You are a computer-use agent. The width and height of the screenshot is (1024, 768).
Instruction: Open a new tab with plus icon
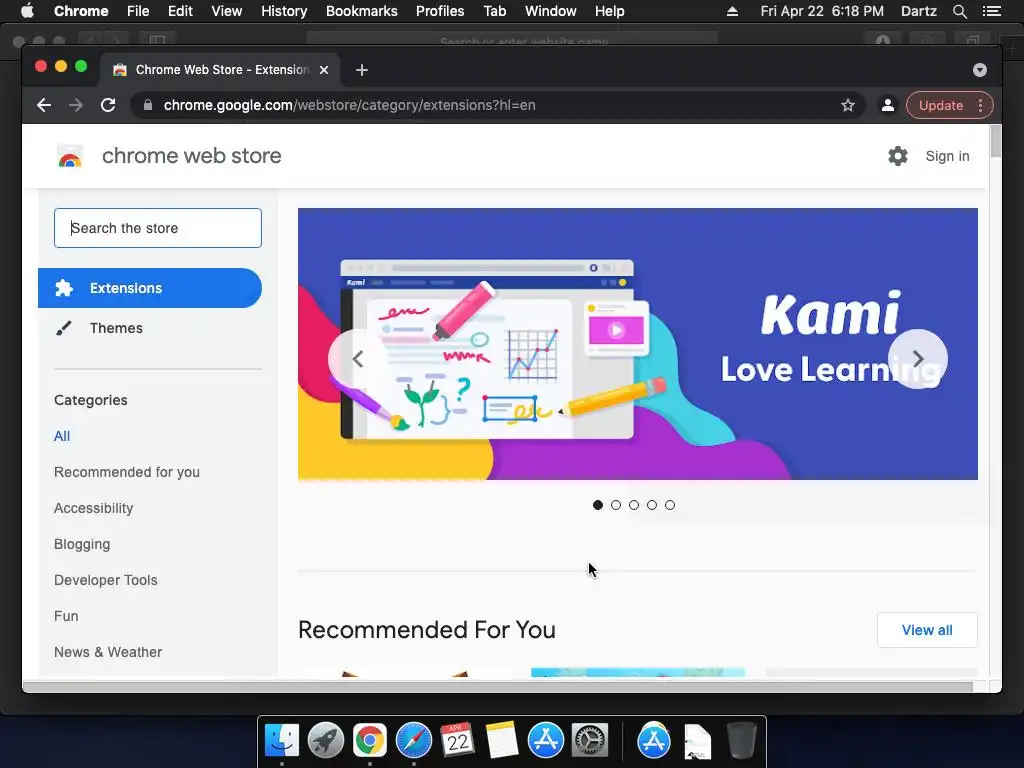[362, 70]
